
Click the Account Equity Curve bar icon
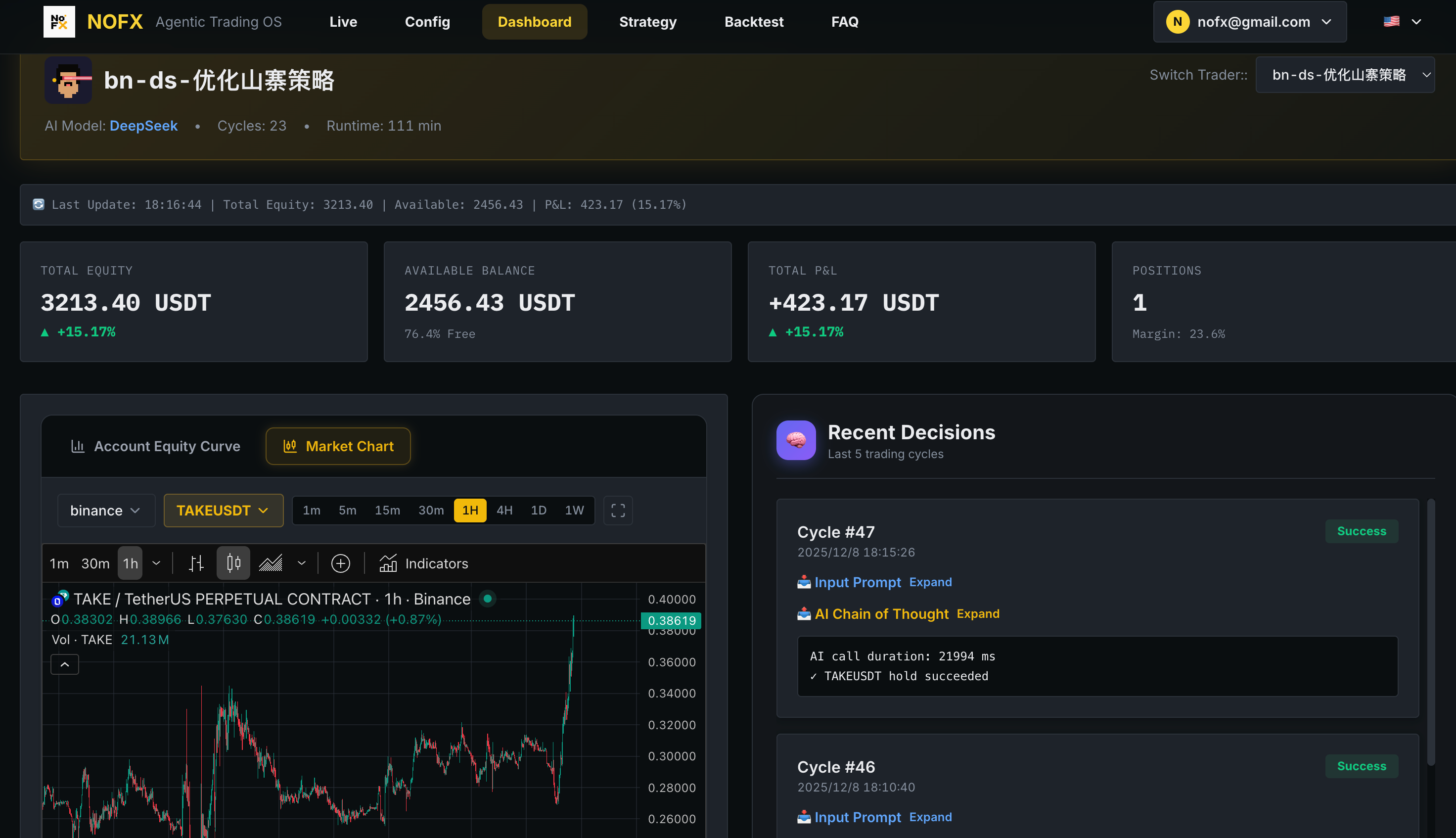(78, 446)
